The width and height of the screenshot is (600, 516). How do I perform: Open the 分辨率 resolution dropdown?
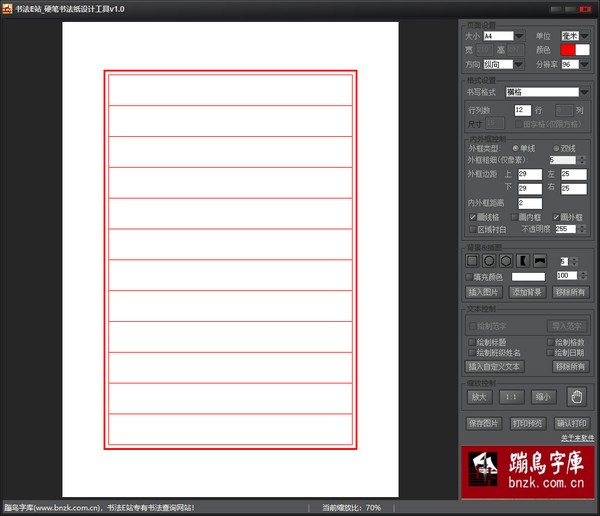pos(584,64)
